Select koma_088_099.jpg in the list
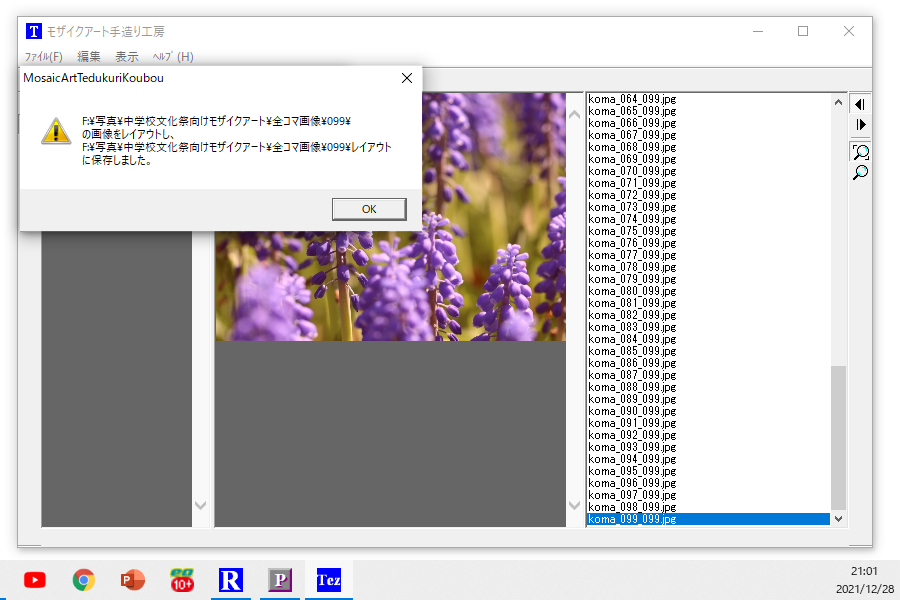 pos(708,387)
